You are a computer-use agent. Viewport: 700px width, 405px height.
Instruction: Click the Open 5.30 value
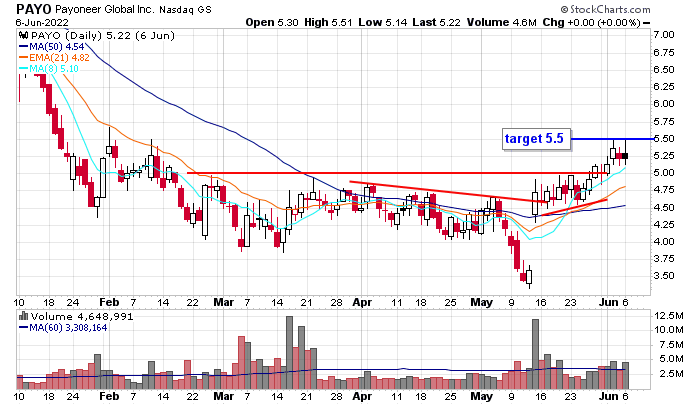click(272, 22)
